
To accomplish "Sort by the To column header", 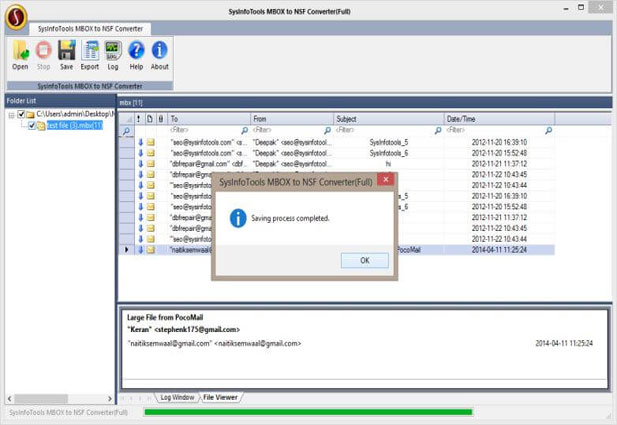I will point(209,119).
